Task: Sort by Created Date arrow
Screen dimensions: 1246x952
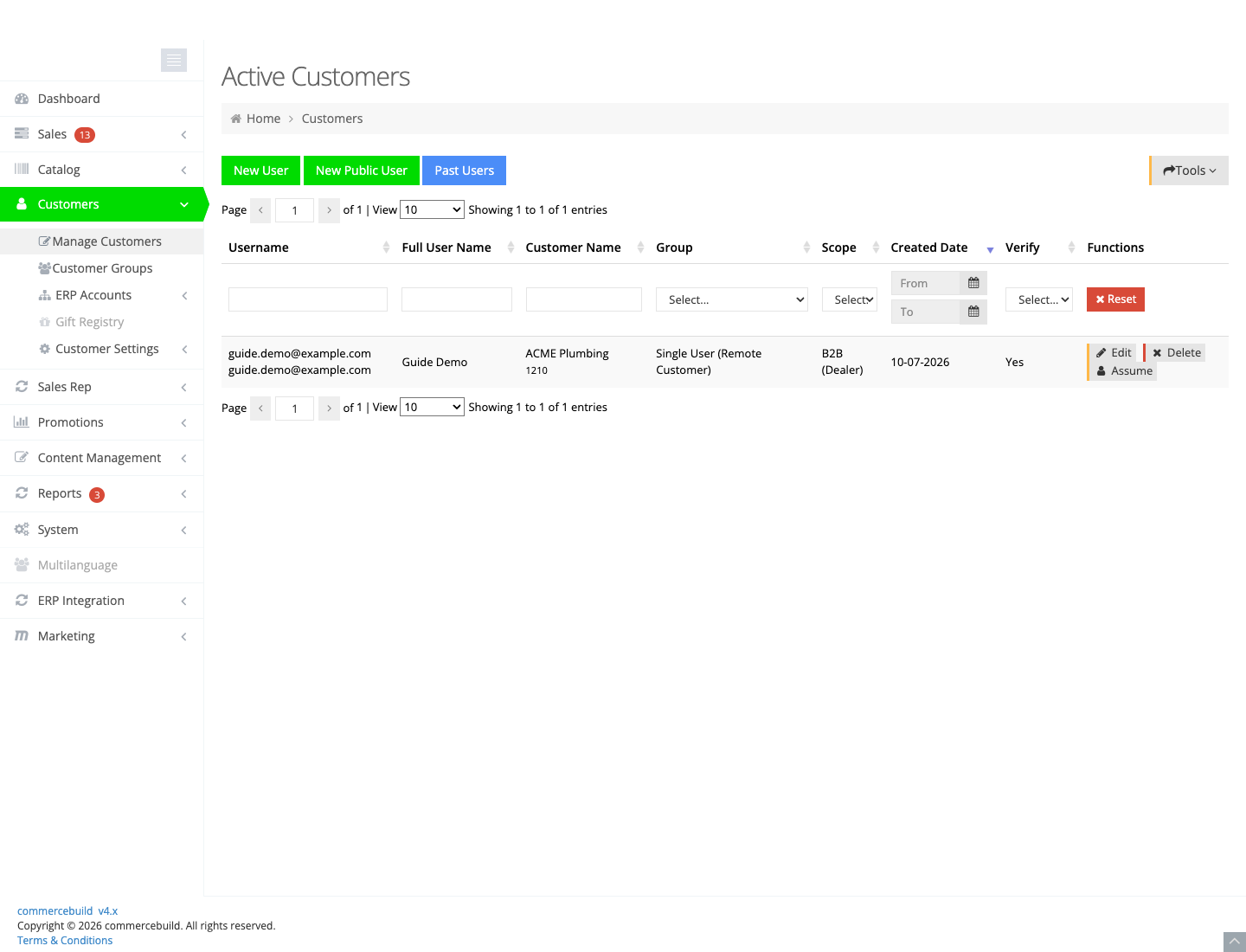Action: 990,249
